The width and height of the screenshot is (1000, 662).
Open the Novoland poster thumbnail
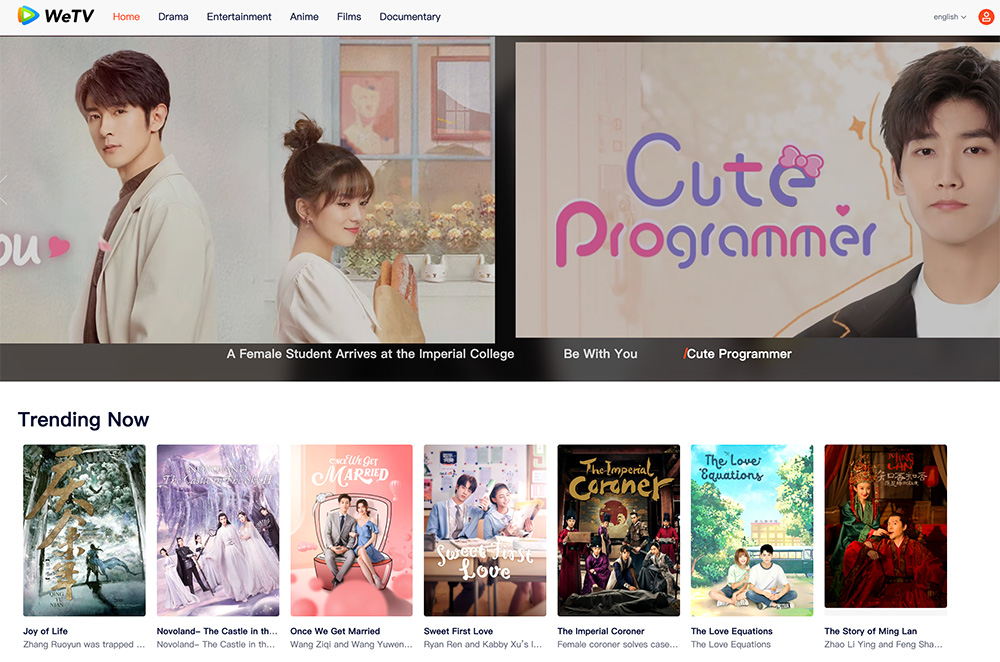pos(218,530)
